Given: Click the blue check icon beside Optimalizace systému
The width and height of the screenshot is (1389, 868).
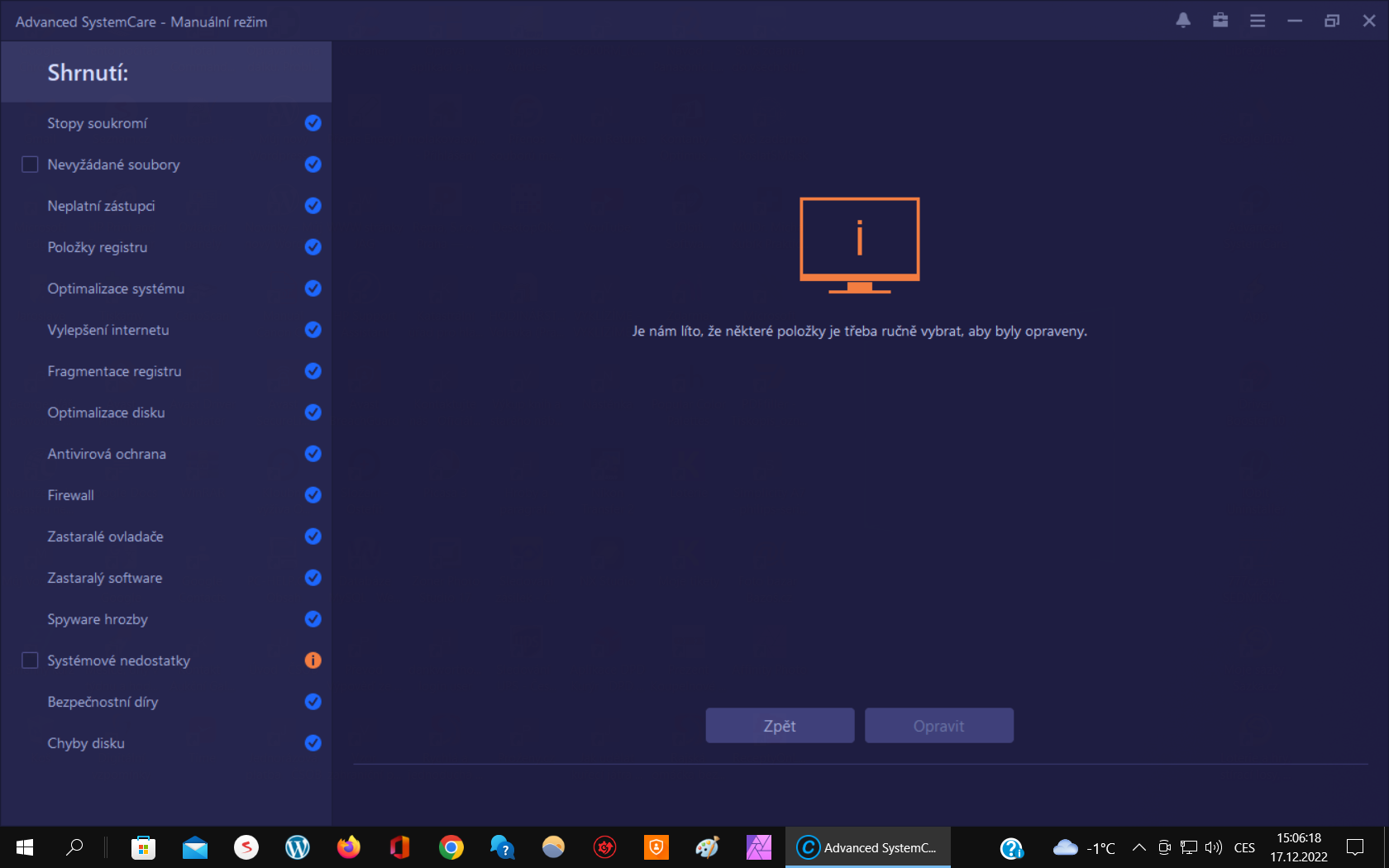Looking at the screenshot, I should [x=313, y=289].
